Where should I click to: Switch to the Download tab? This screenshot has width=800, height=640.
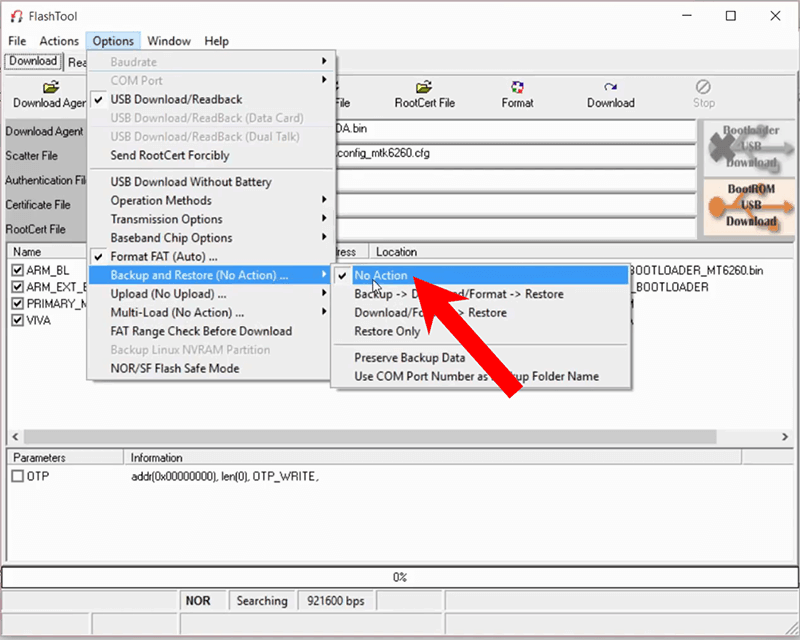[33, 61]
